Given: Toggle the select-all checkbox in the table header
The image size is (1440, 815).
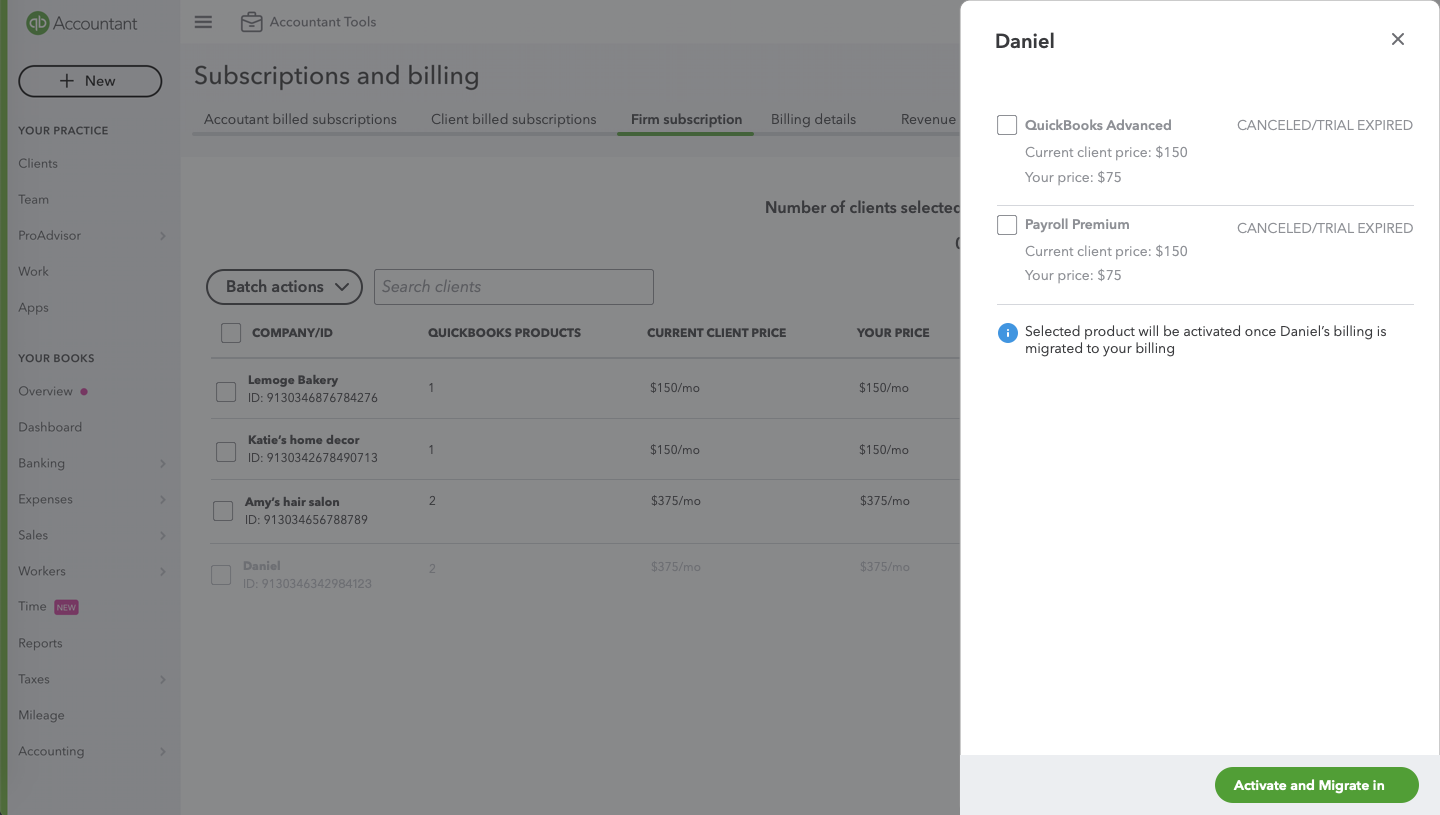Looking at the screenshot, I should 231,333.
